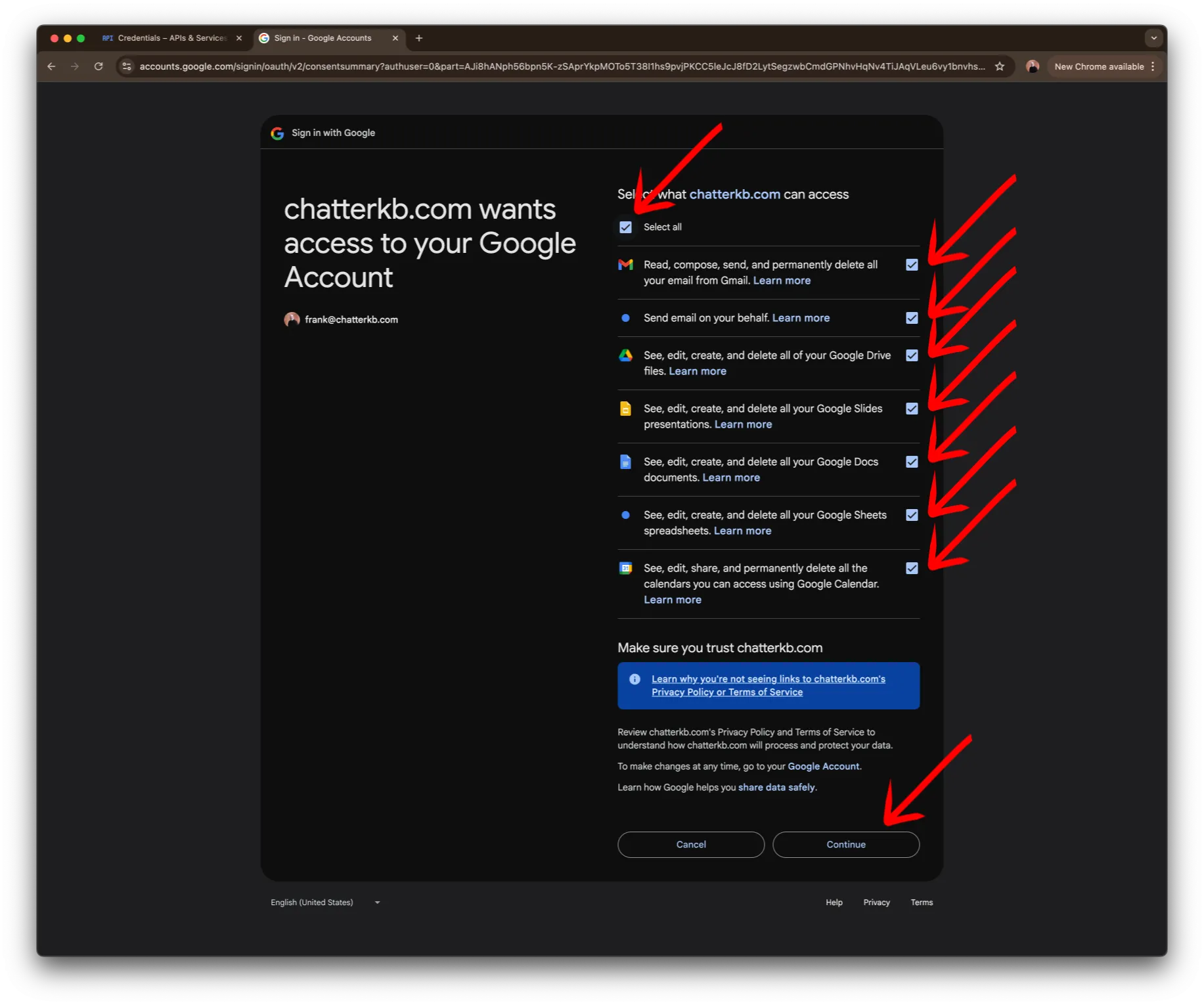Click the blue dot beside Google Sheets permission
Screen dimensions: 1204x1005
[625, 515]
